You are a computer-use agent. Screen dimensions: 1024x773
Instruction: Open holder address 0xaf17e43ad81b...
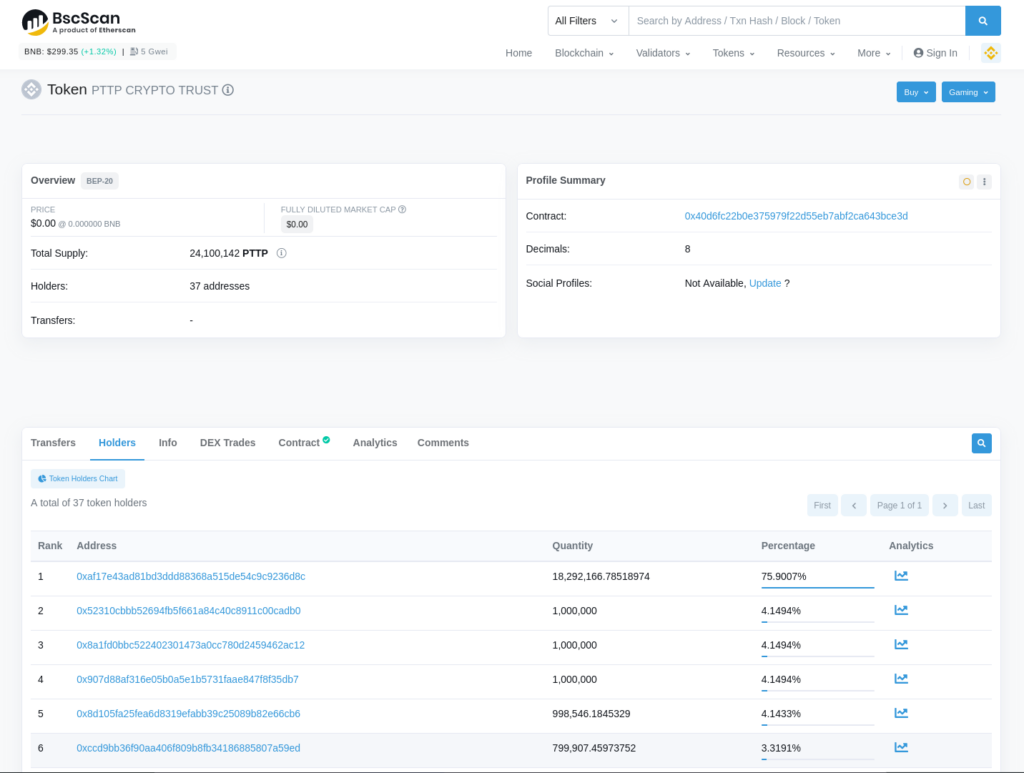(191, 576)
